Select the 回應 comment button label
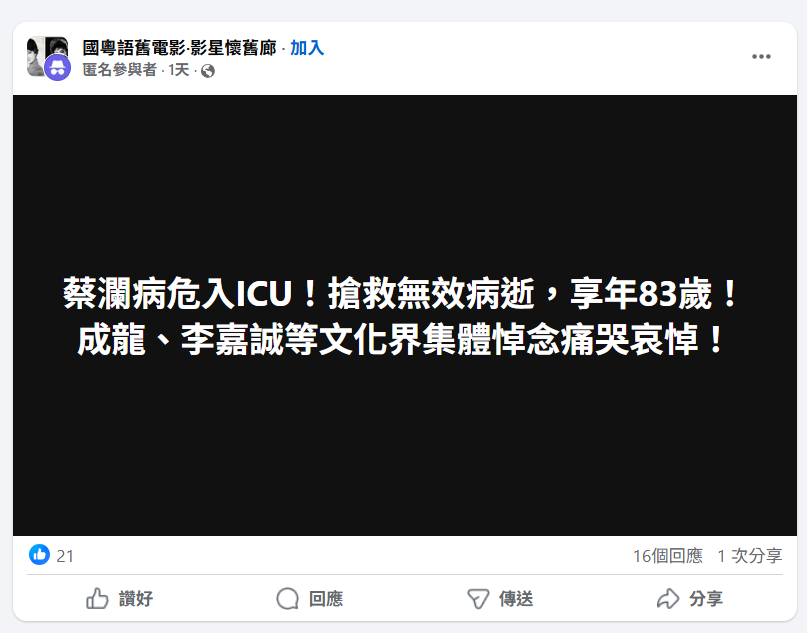The image size is (807, 633). tap(326, 599)
